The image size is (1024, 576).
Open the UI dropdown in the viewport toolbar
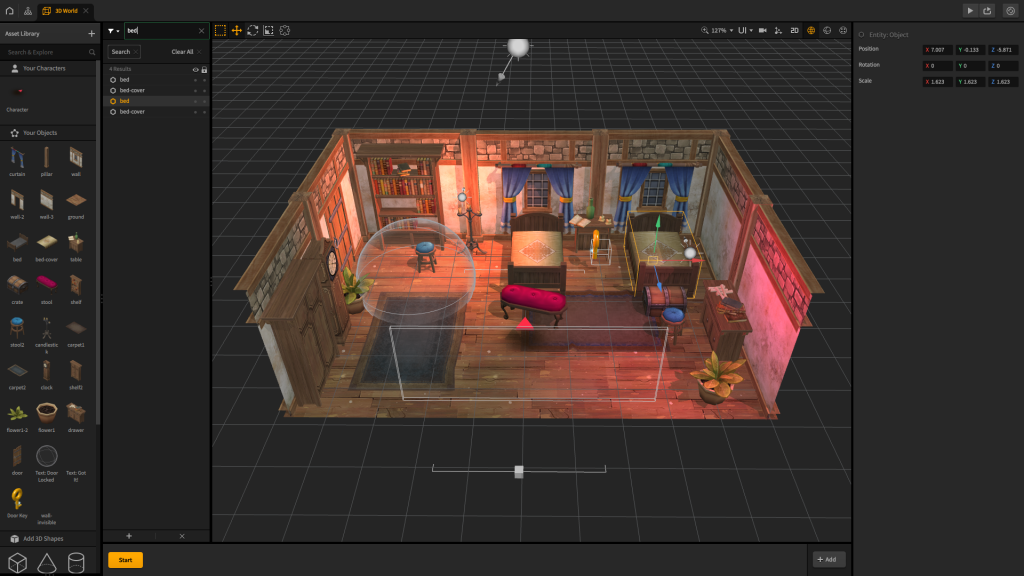pyautogui.click(x=745, y=30)
